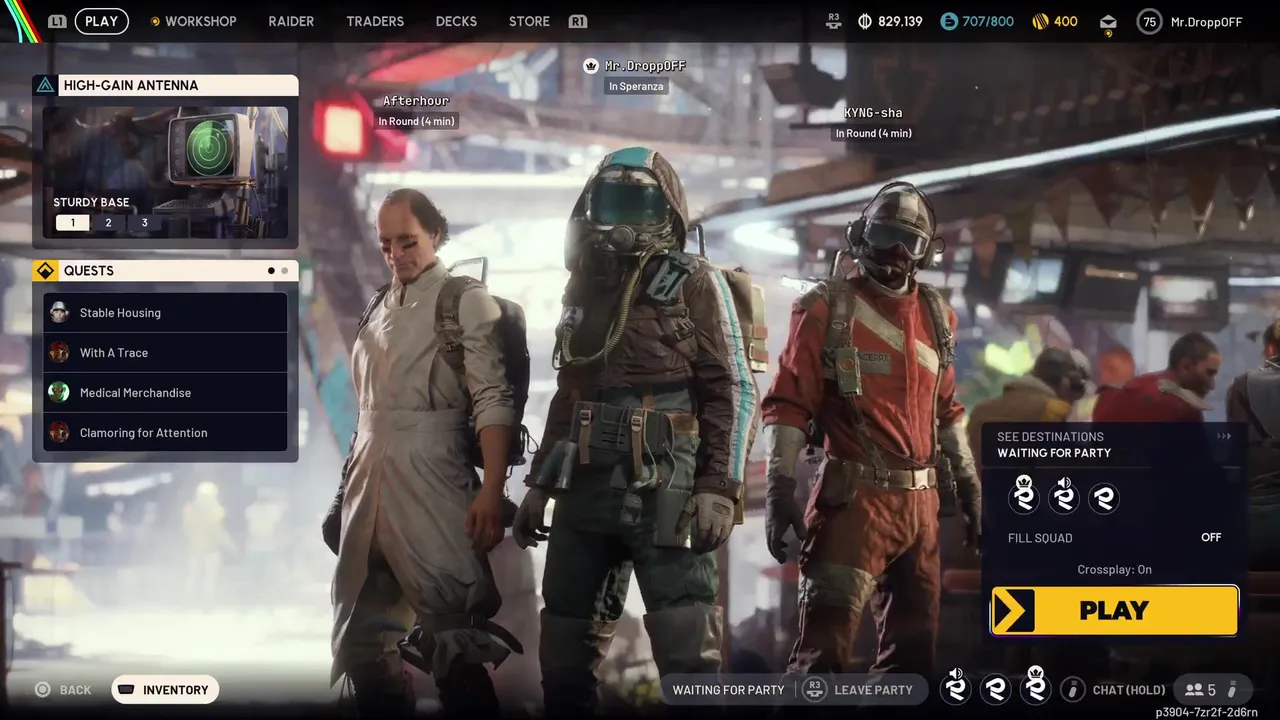
Task: Click the party leader crown avatar in squad panel
Action: click(1024, 495)
